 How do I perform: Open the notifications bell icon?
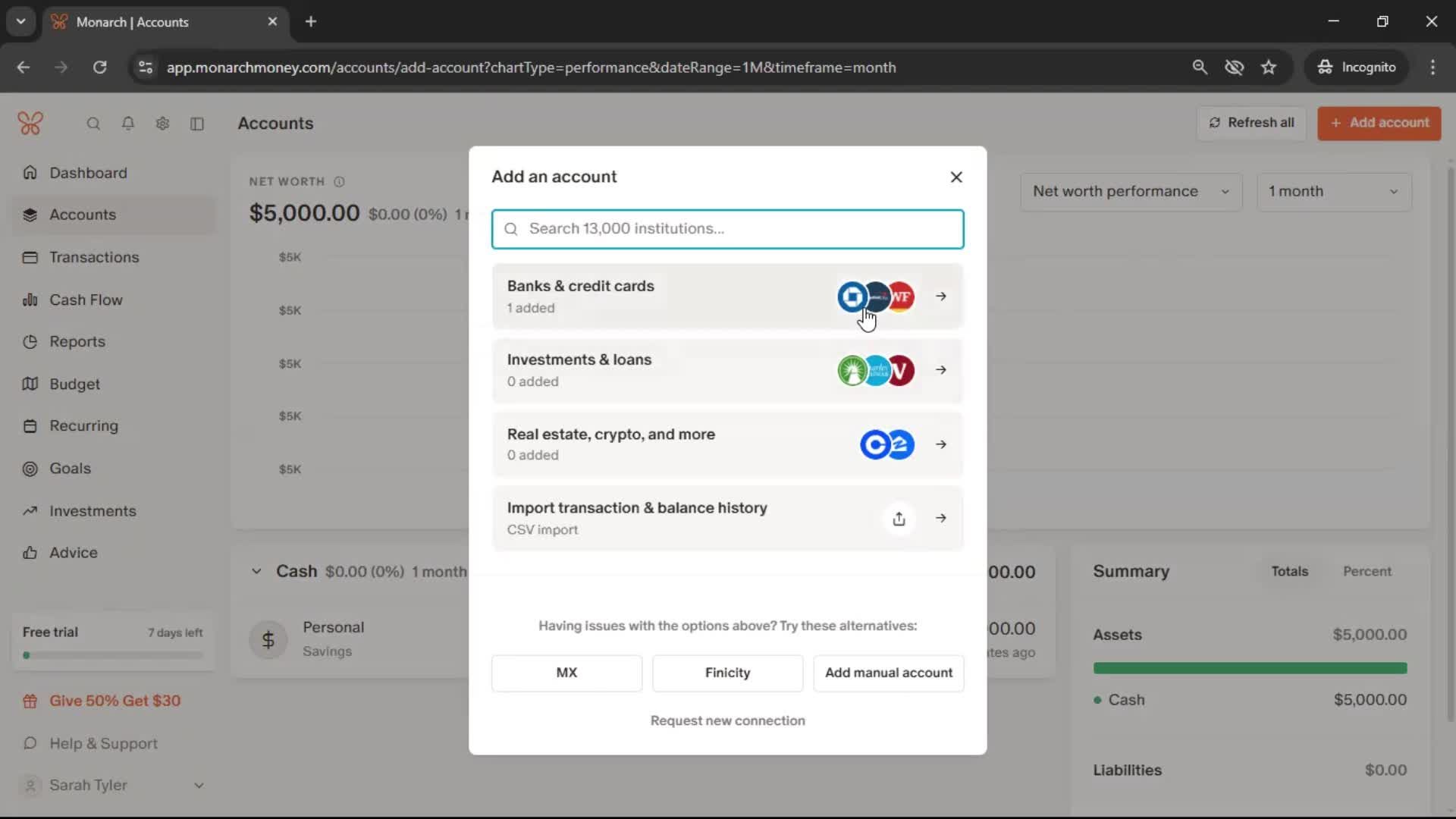[x=128, y=124]
